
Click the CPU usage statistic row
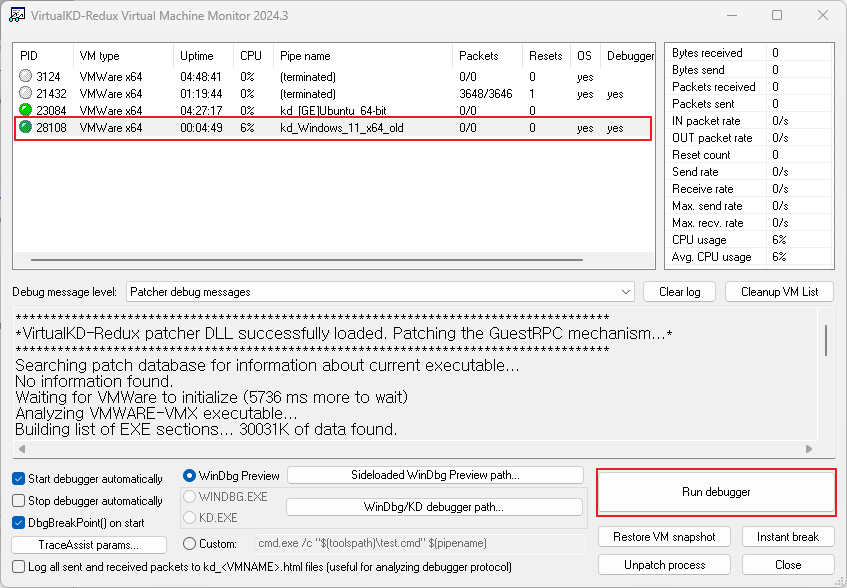coord(749,240)
